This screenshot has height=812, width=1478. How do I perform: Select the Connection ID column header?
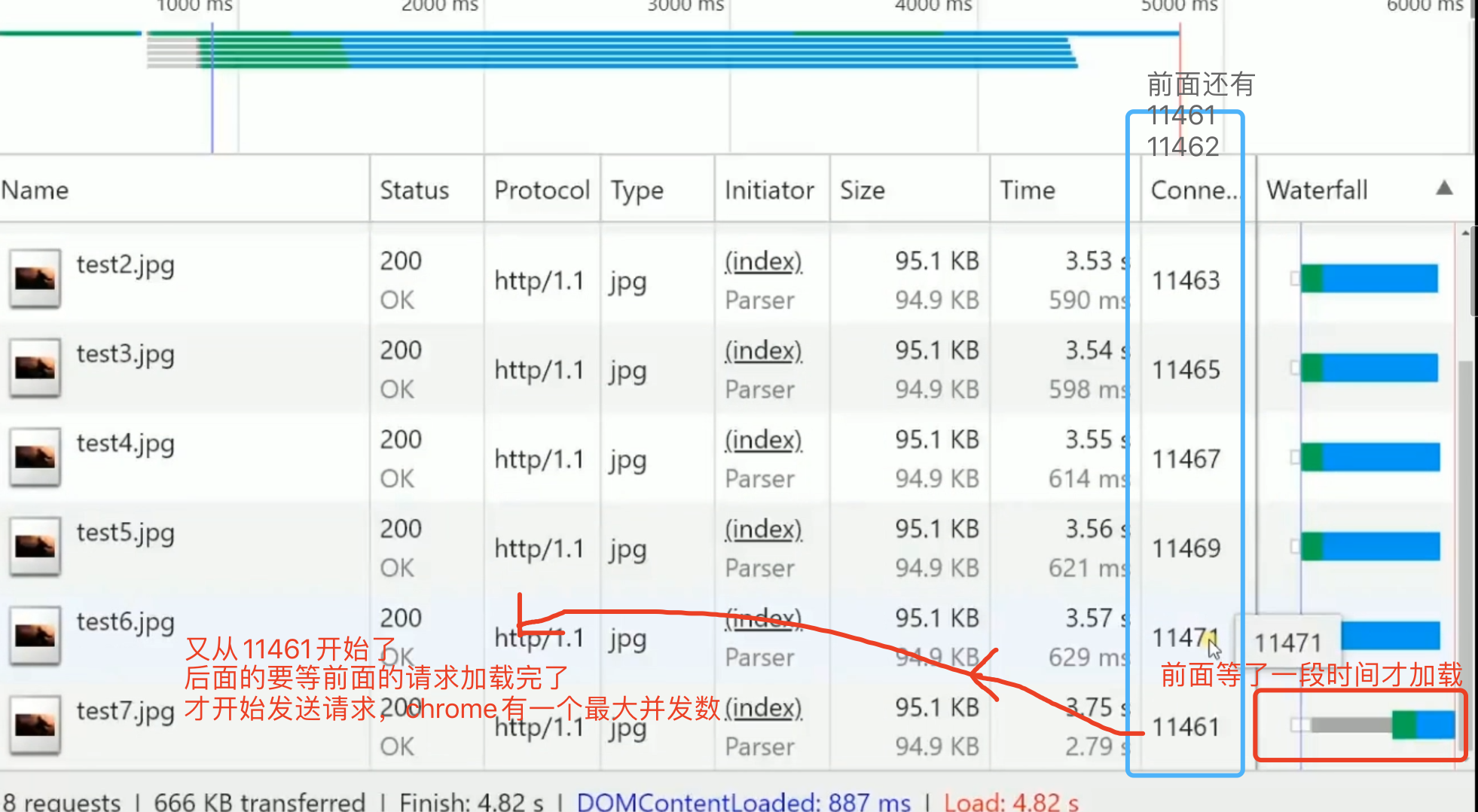[1195, 190]
